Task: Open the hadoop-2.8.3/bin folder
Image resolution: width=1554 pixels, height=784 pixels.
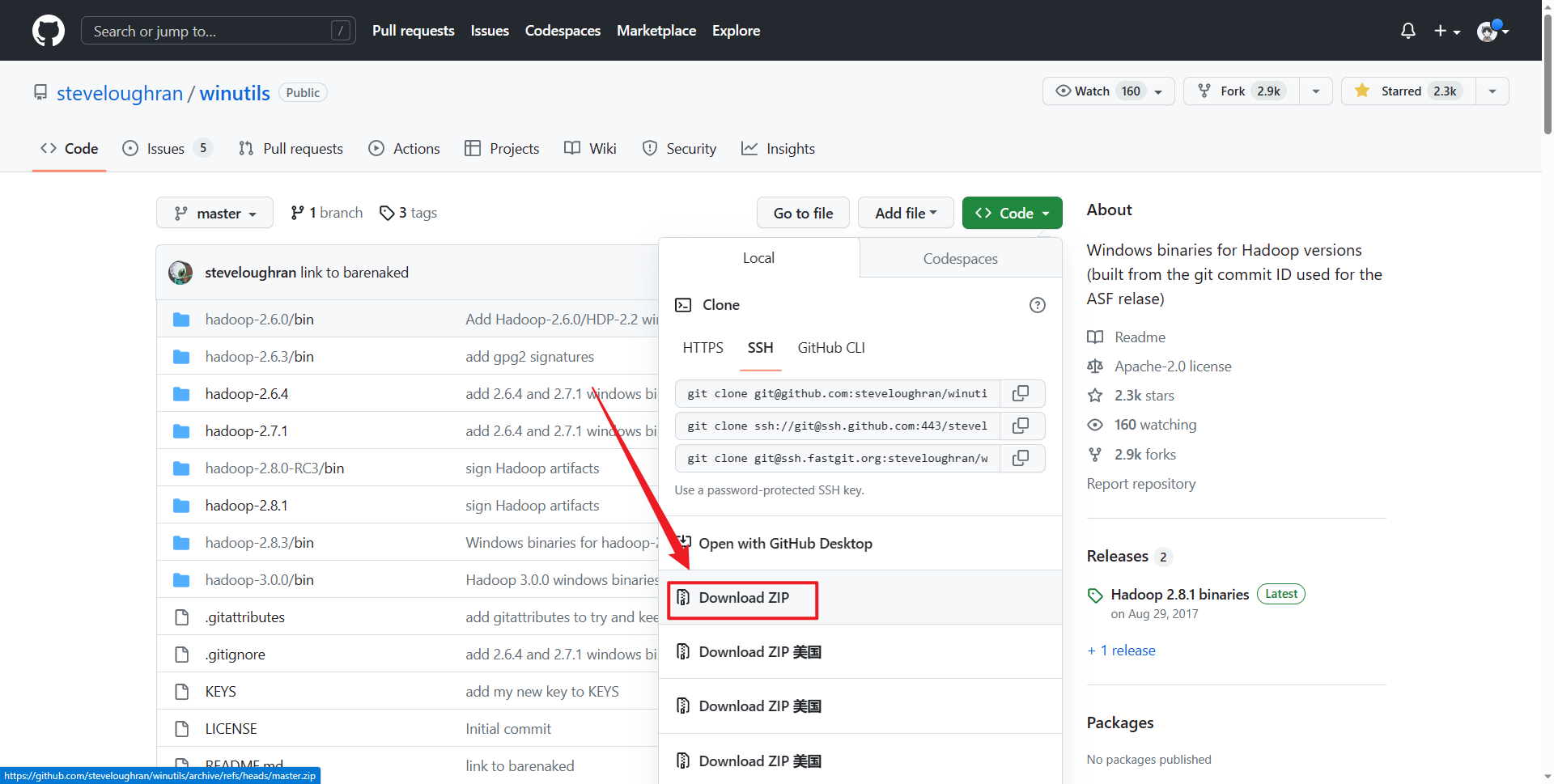Action: pyautogui.click(x=260, y=543)
